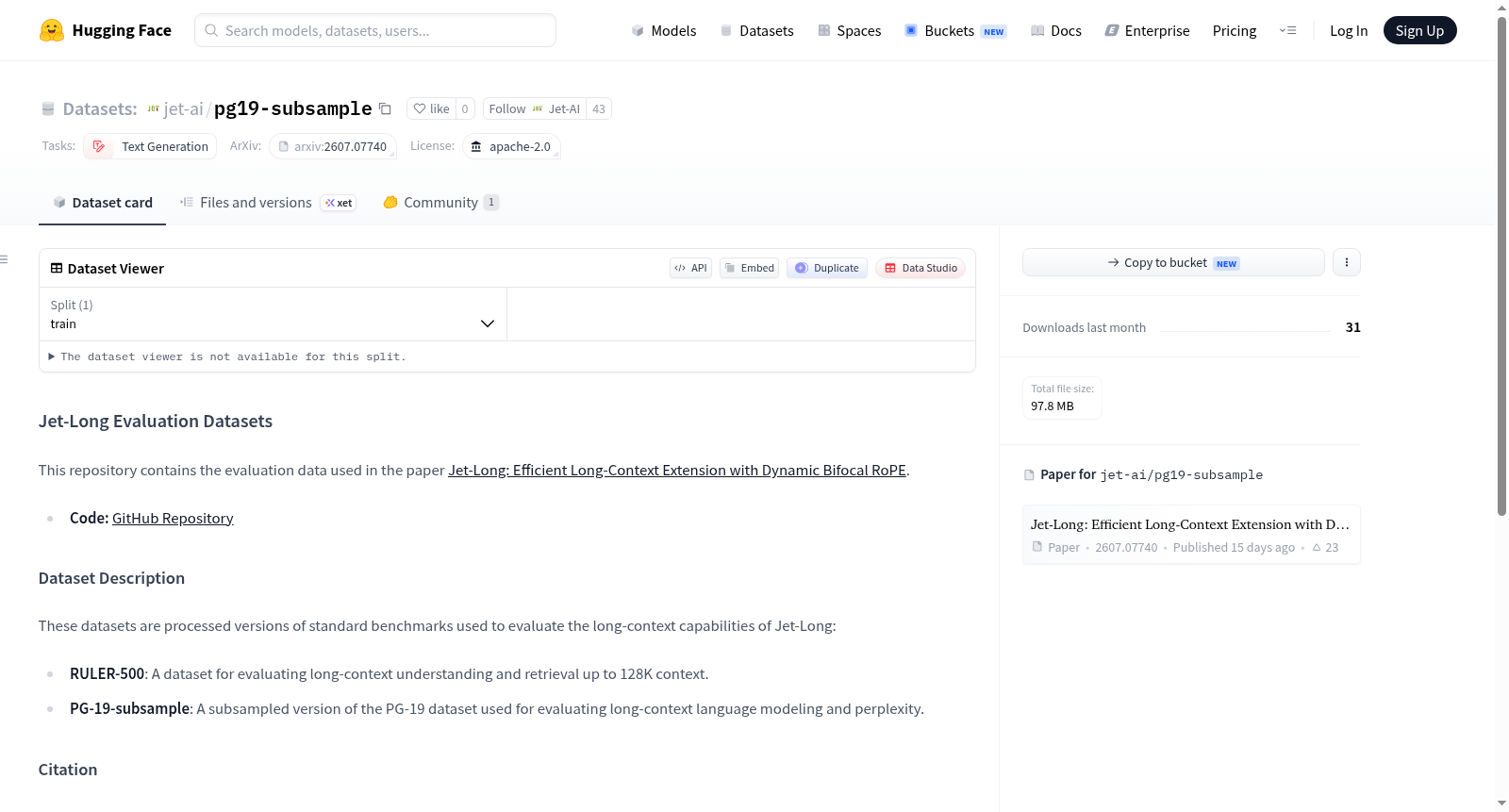
Task: Click the Embed button
Action: click(750, 268)
